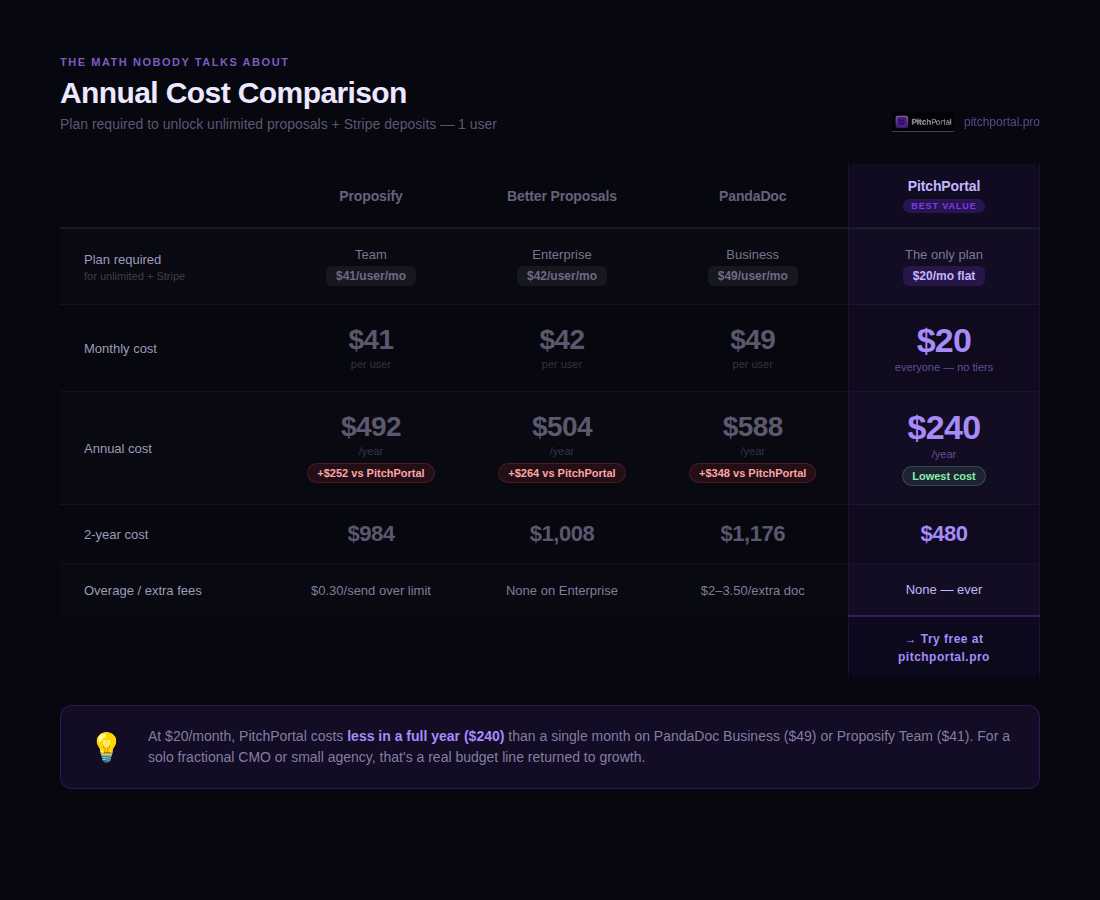
Task: Click The only plan text
Action: click(x=944, y=255)
